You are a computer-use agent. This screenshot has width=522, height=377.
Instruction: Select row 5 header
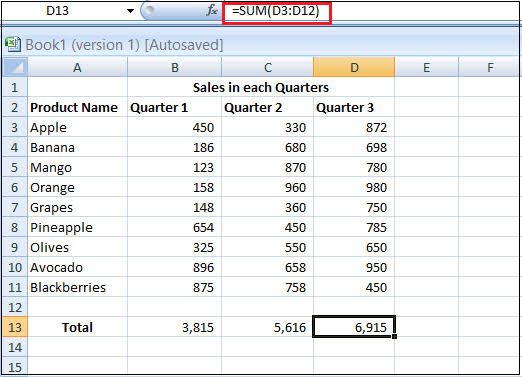coord(15,167)
